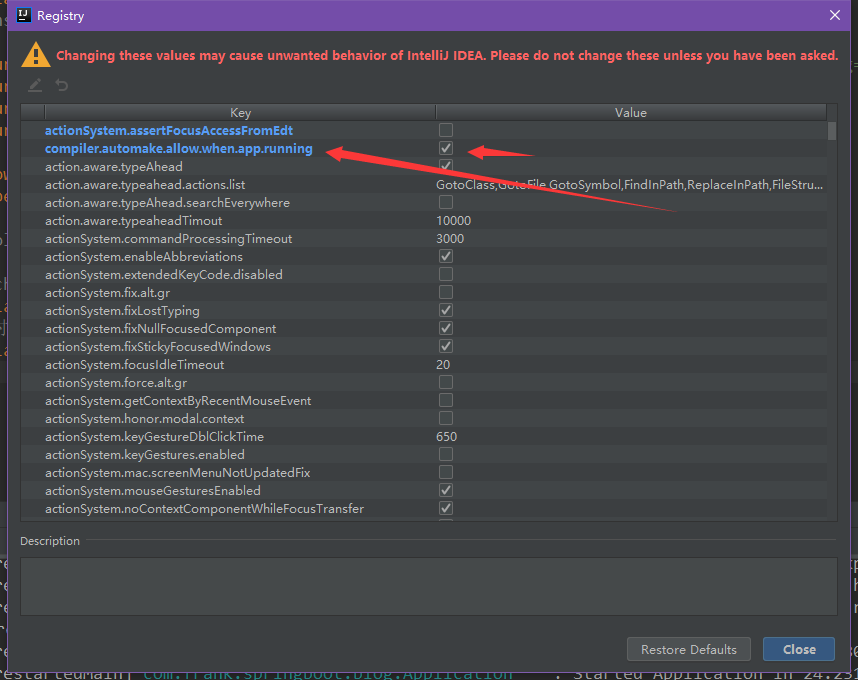The height and width of the screenshot is (680, 858).
Task: Click the registry table scrollbar thumb
Action: coord(832,131)
